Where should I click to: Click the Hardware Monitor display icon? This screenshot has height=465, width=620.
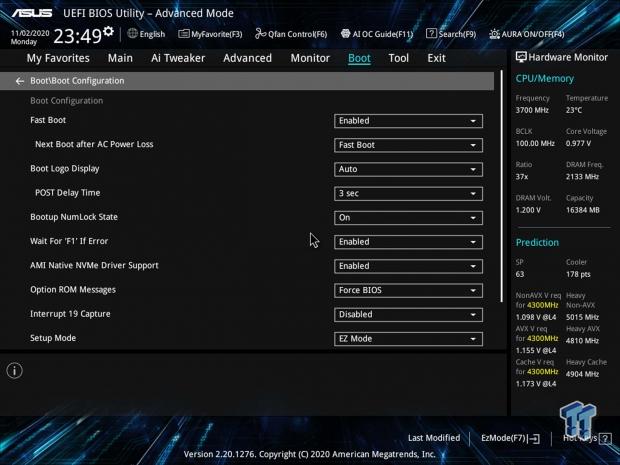pos(521,57)
